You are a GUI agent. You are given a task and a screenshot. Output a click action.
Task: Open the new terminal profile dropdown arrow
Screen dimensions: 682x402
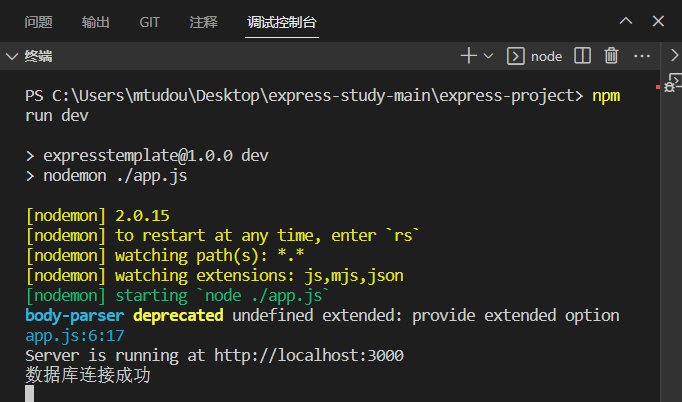488,56
